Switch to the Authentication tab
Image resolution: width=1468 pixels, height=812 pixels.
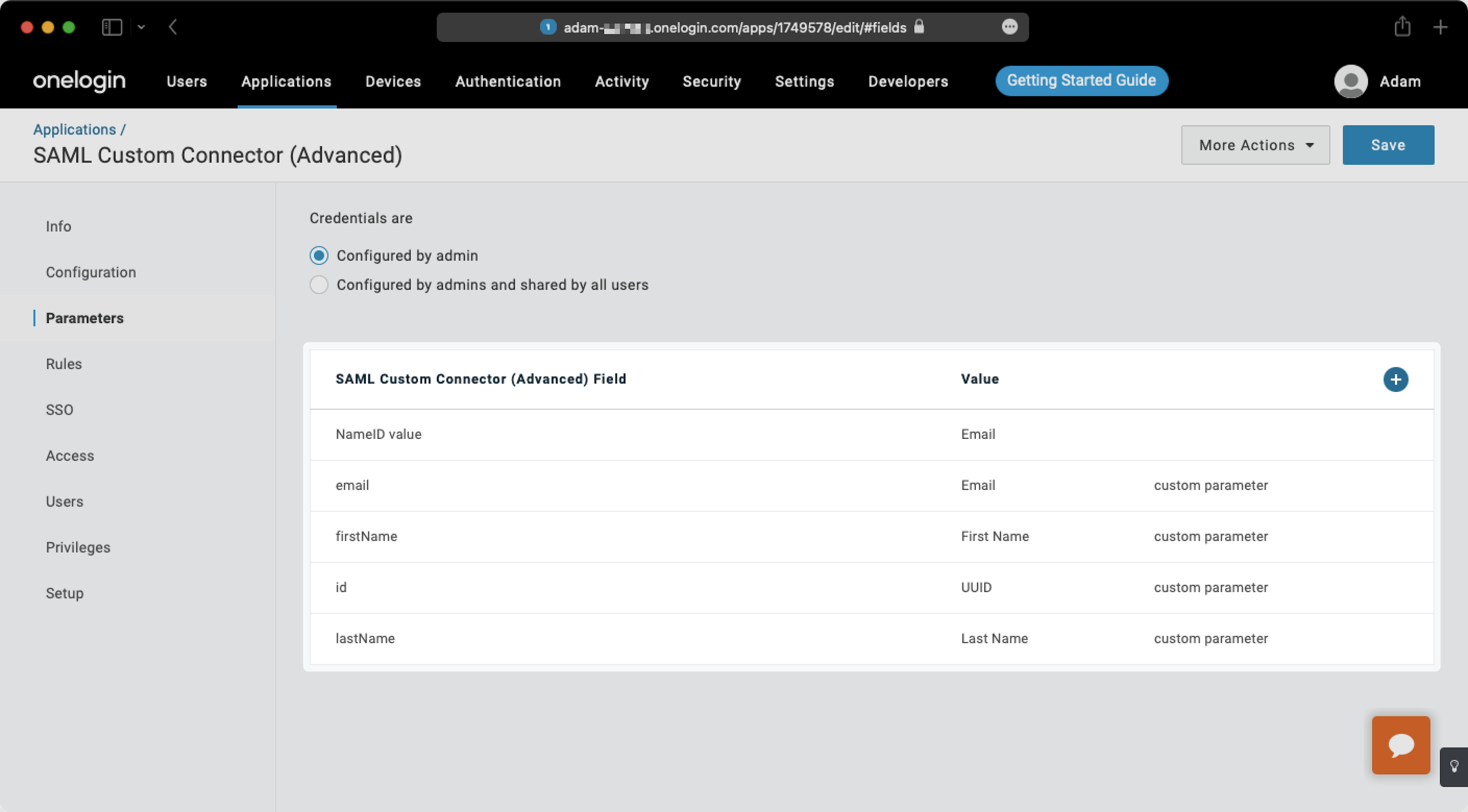pyautogui.click(x=508, y=81)
